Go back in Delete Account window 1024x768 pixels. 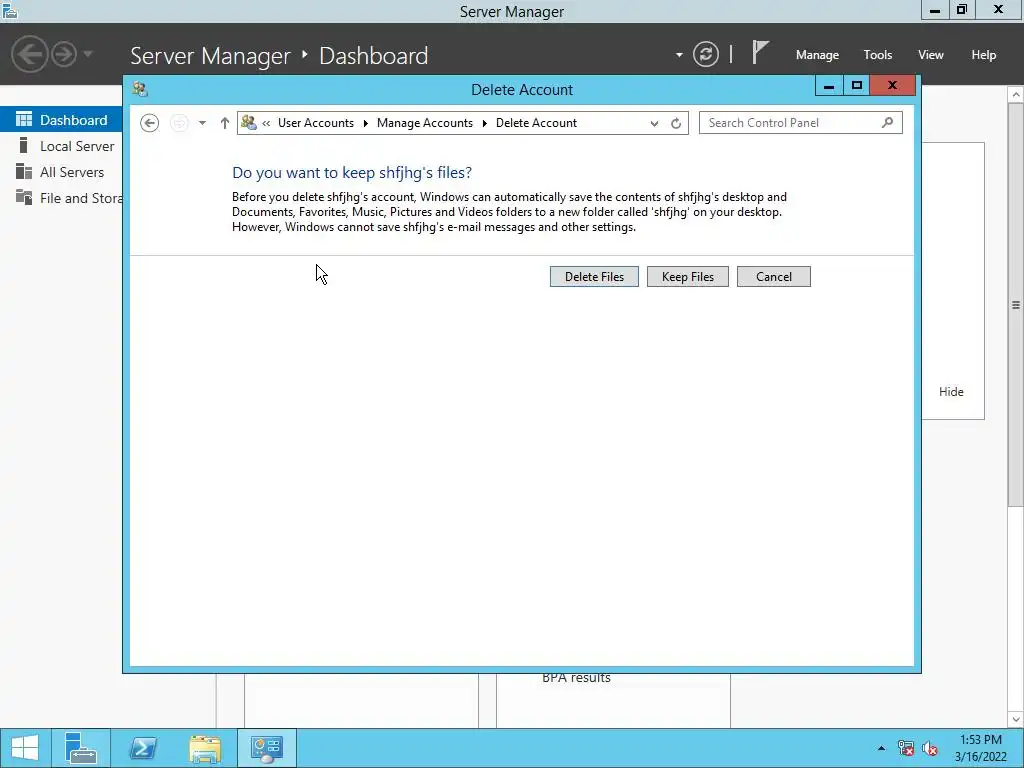tap(150, 123)
